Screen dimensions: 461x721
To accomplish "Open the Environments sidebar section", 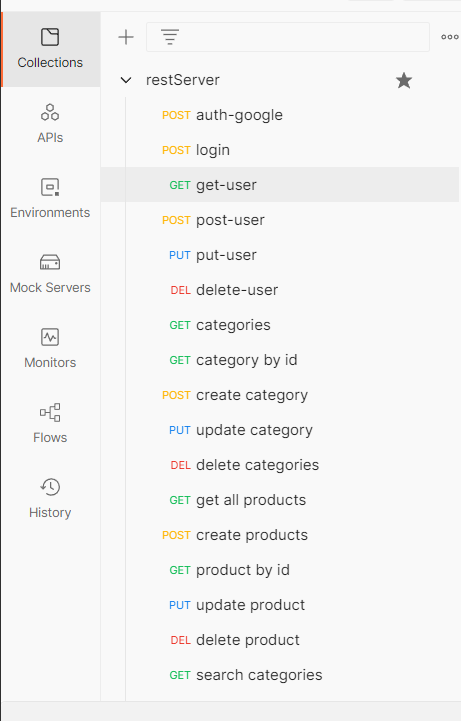I will click(x=50, y=199).
